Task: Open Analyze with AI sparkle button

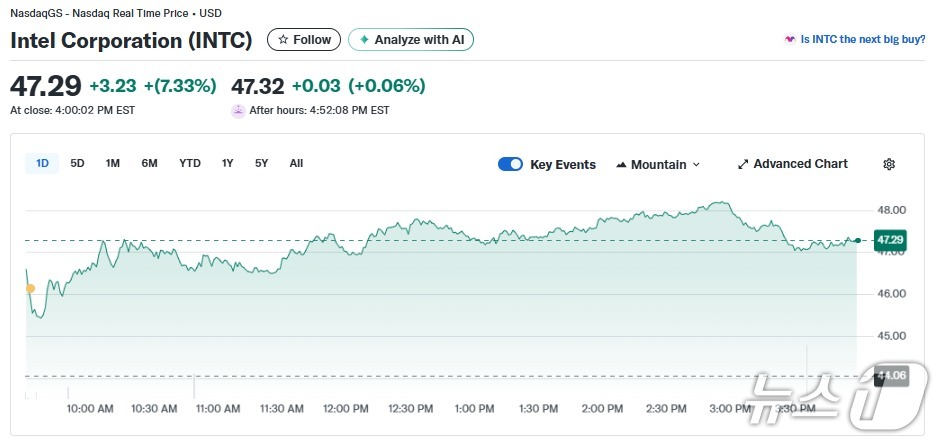Action: click(x=410, y=40)
